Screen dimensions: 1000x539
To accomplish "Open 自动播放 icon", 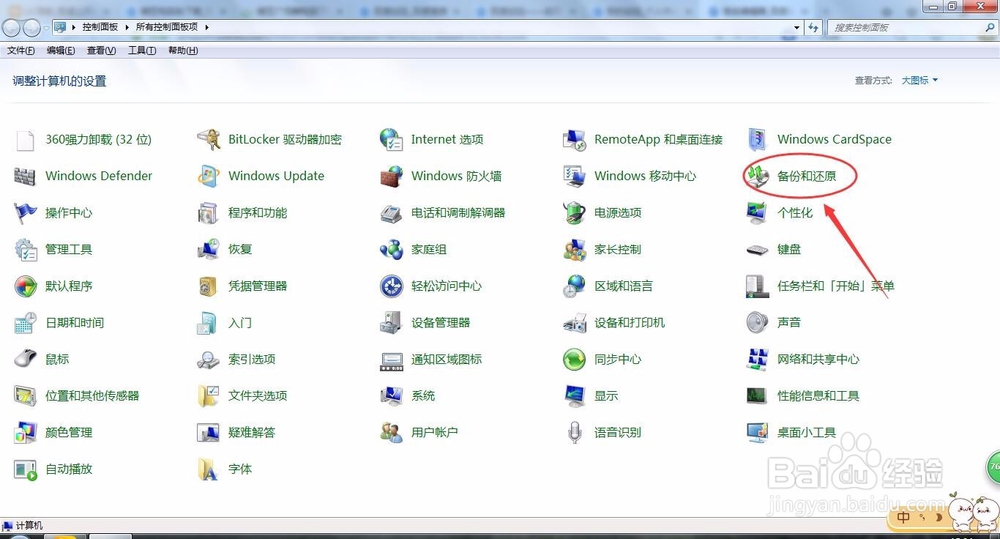I will [x=26, y=470].
